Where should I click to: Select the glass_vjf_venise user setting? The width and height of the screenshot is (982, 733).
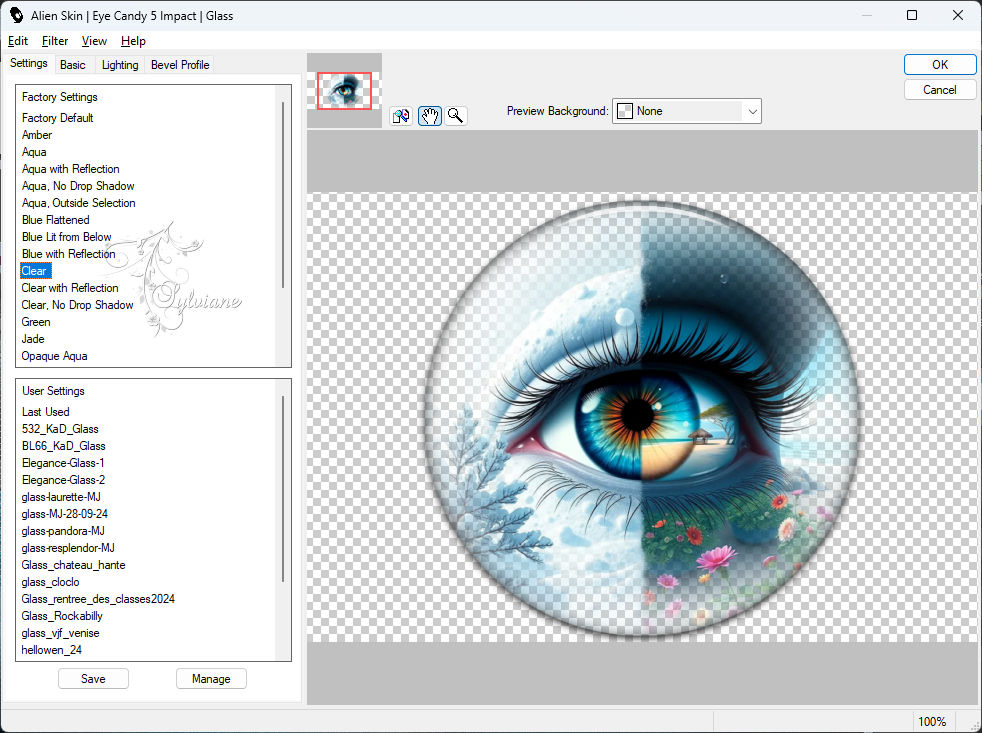coord(60,632)
